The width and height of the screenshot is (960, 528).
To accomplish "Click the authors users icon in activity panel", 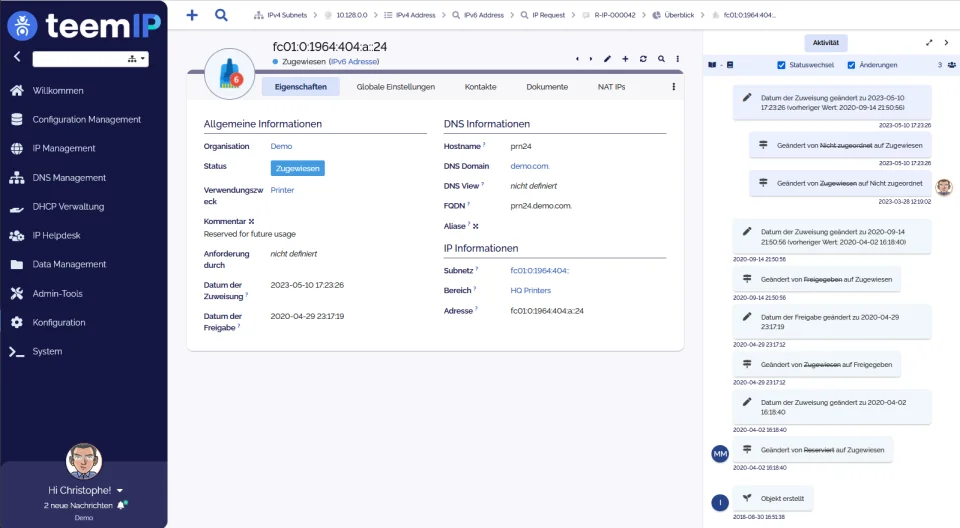I will (951, 65).
